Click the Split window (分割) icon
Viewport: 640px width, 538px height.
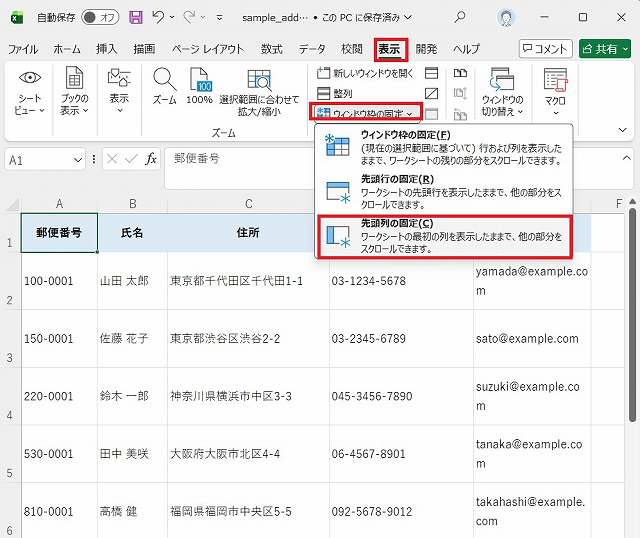click(x=431, y=73)
